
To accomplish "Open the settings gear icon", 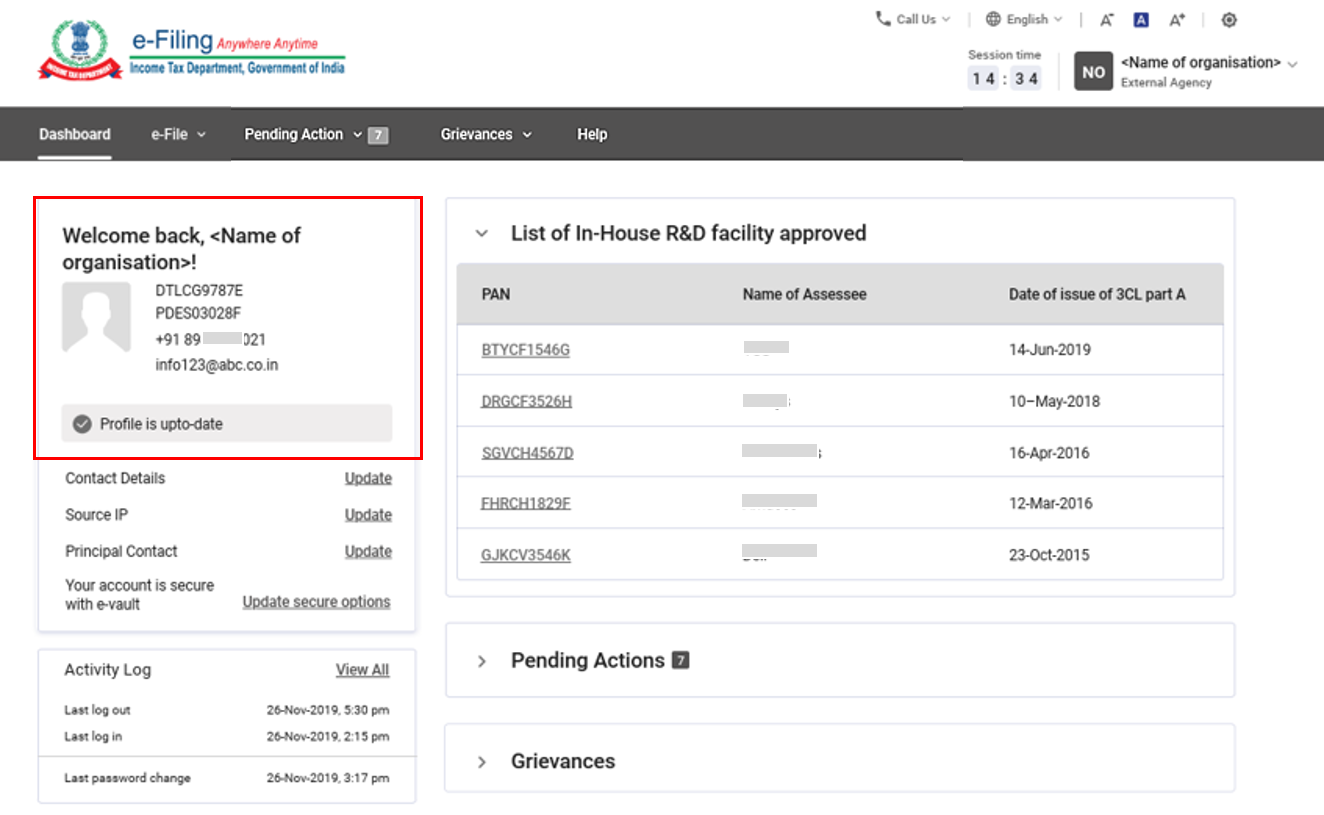I will [1229, 20].
